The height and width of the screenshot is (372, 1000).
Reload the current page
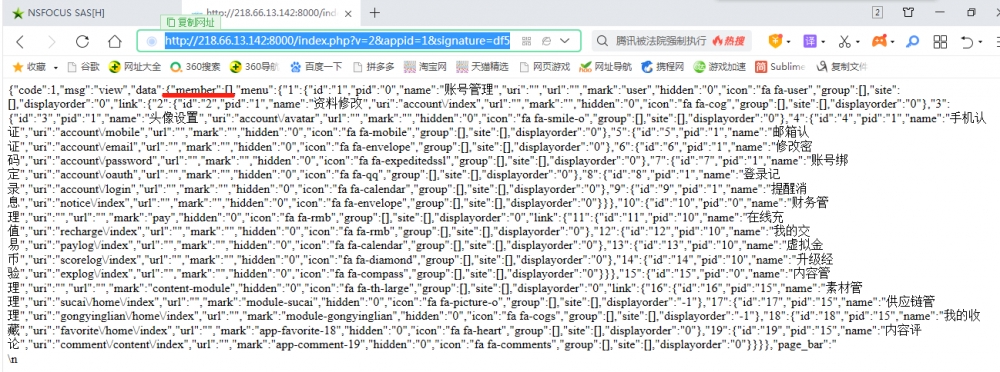coord(82,41)
